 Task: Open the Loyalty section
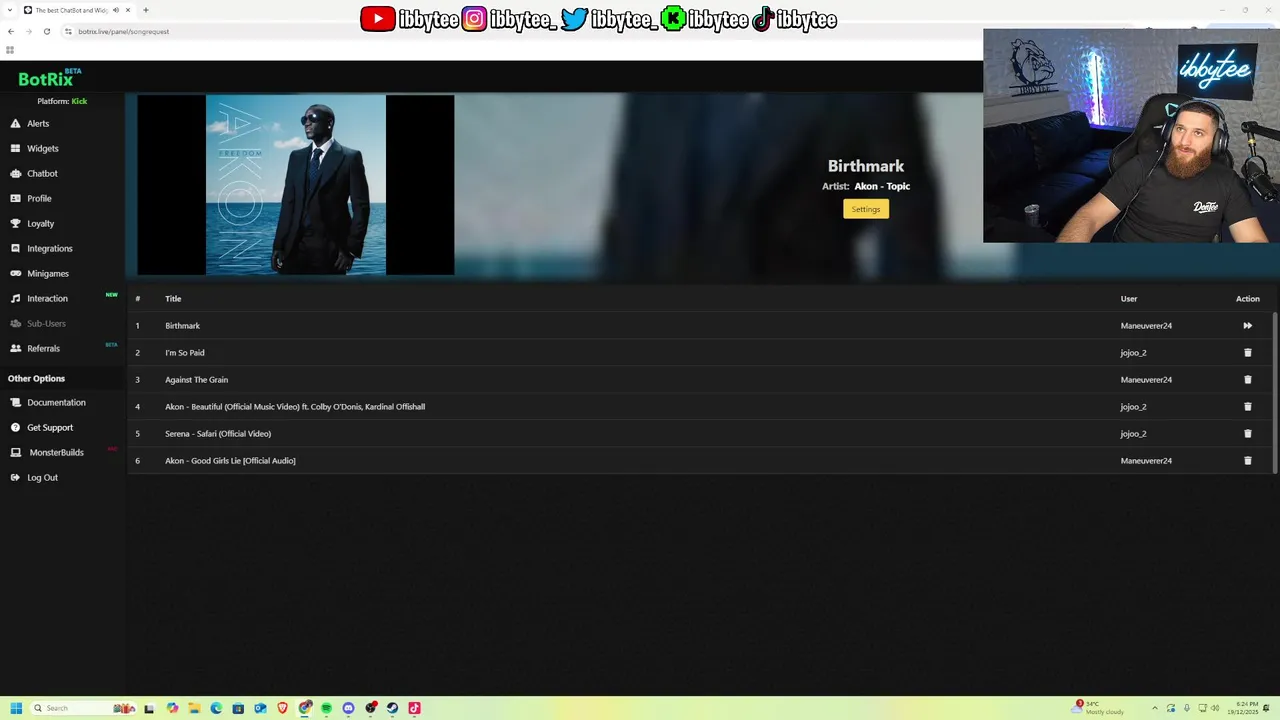(x=40, y=224)
